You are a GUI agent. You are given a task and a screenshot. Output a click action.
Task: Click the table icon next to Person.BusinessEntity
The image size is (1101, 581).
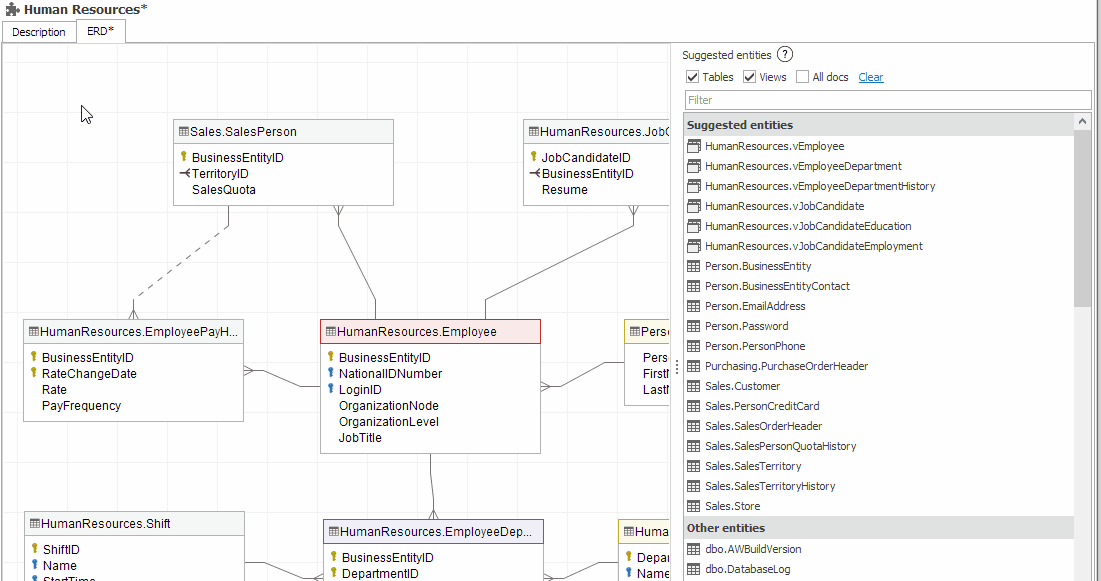(694, 266)
